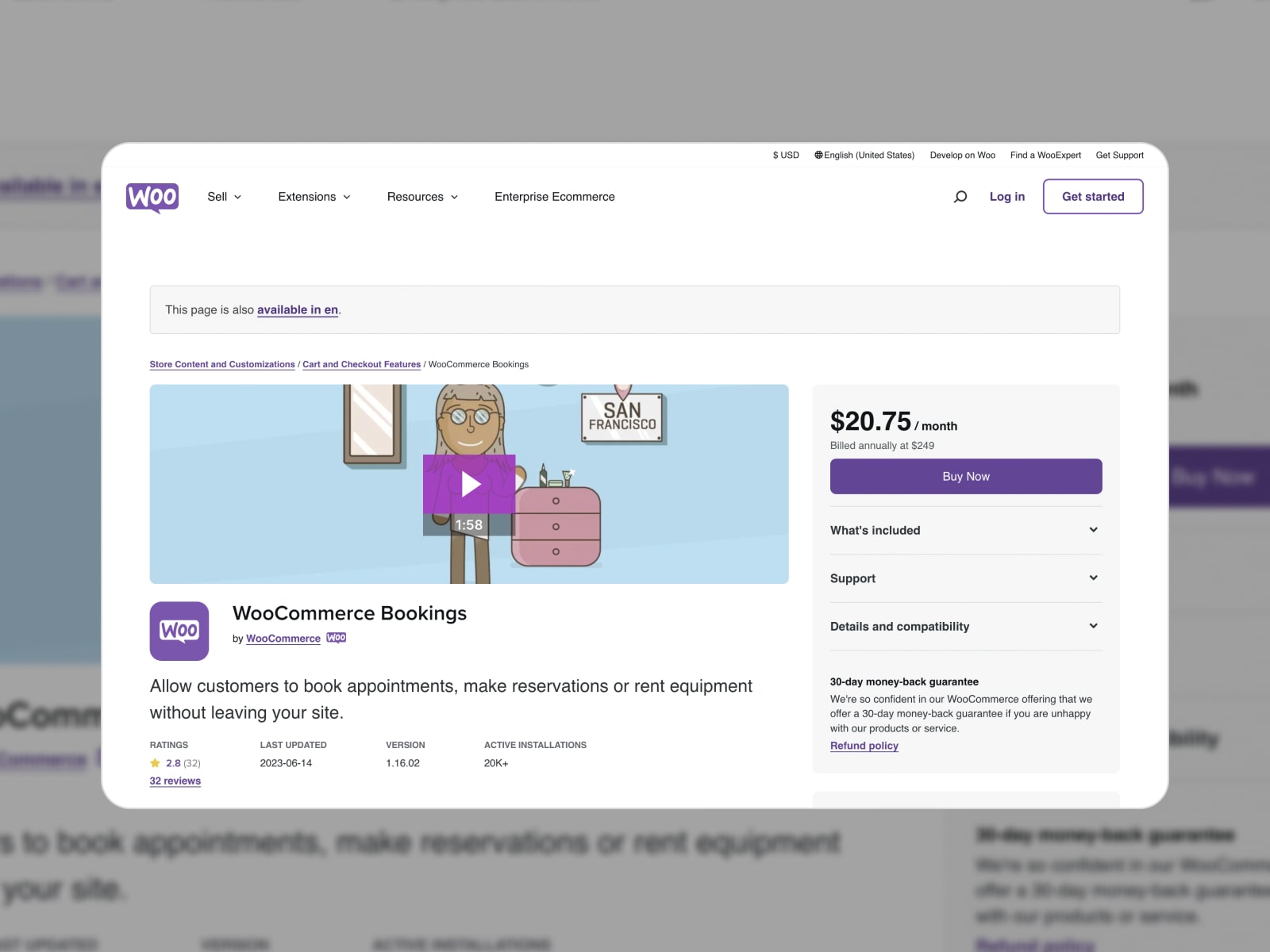Open Get Support link
Image resolution: width=1270 pixels, height=952 pixels.
(1120, 155)
